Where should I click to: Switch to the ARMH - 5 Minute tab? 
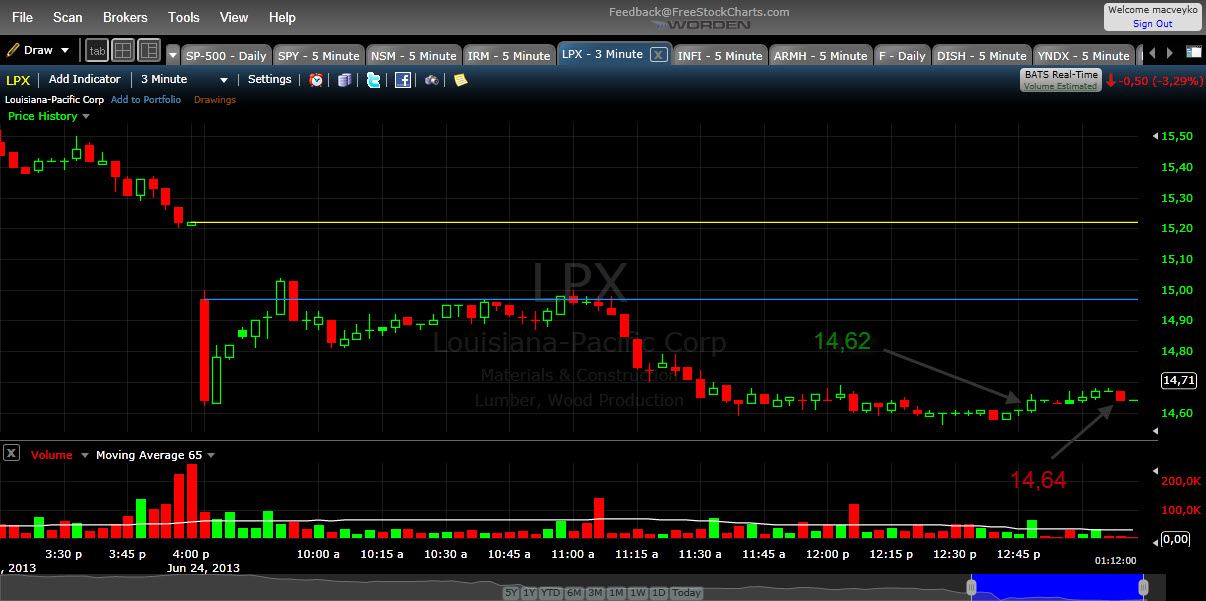point(820,56)
